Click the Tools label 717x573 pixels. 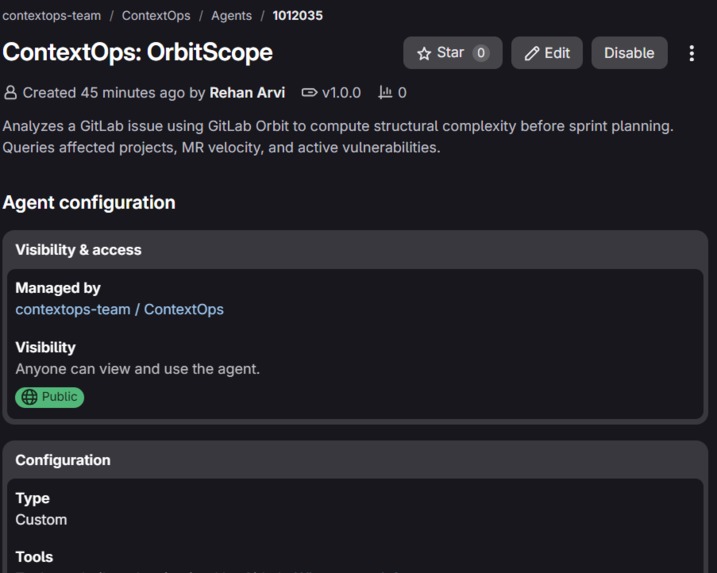(x=34, y=557)
